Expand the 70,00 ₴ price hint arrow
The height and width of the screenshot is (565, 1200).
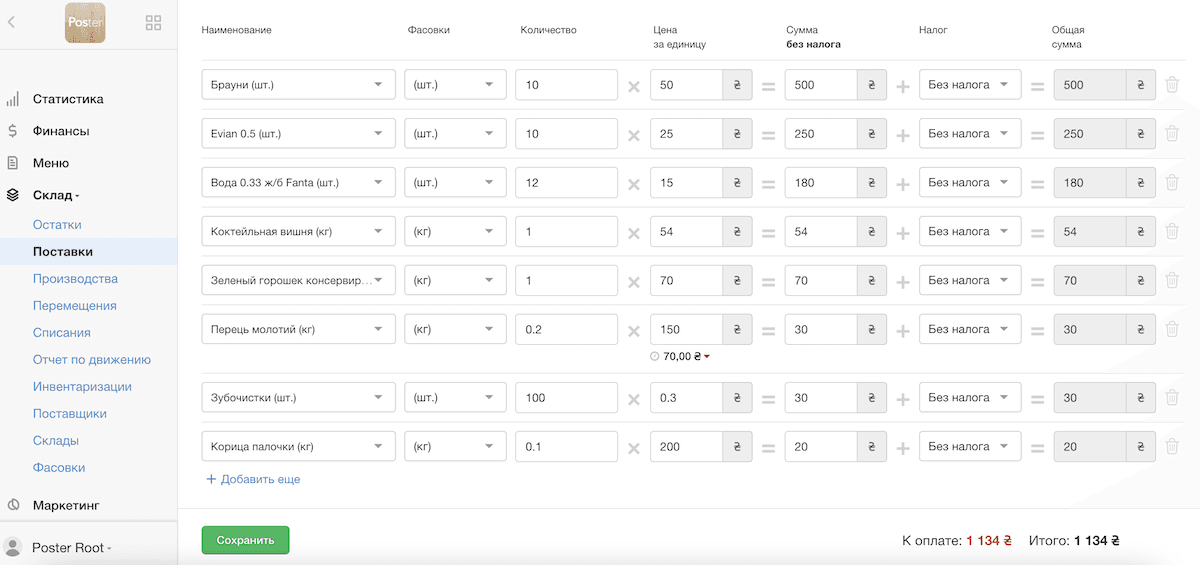[x=707, y=357]
